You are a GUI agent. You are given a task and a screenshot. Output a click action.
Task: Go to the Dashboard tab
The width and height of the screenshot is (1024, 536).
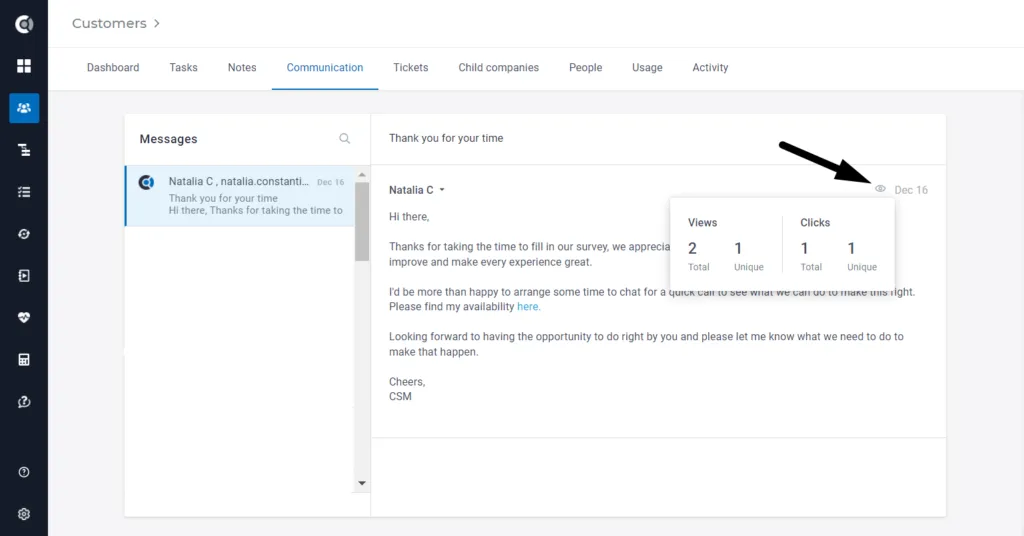pos(113,67)
